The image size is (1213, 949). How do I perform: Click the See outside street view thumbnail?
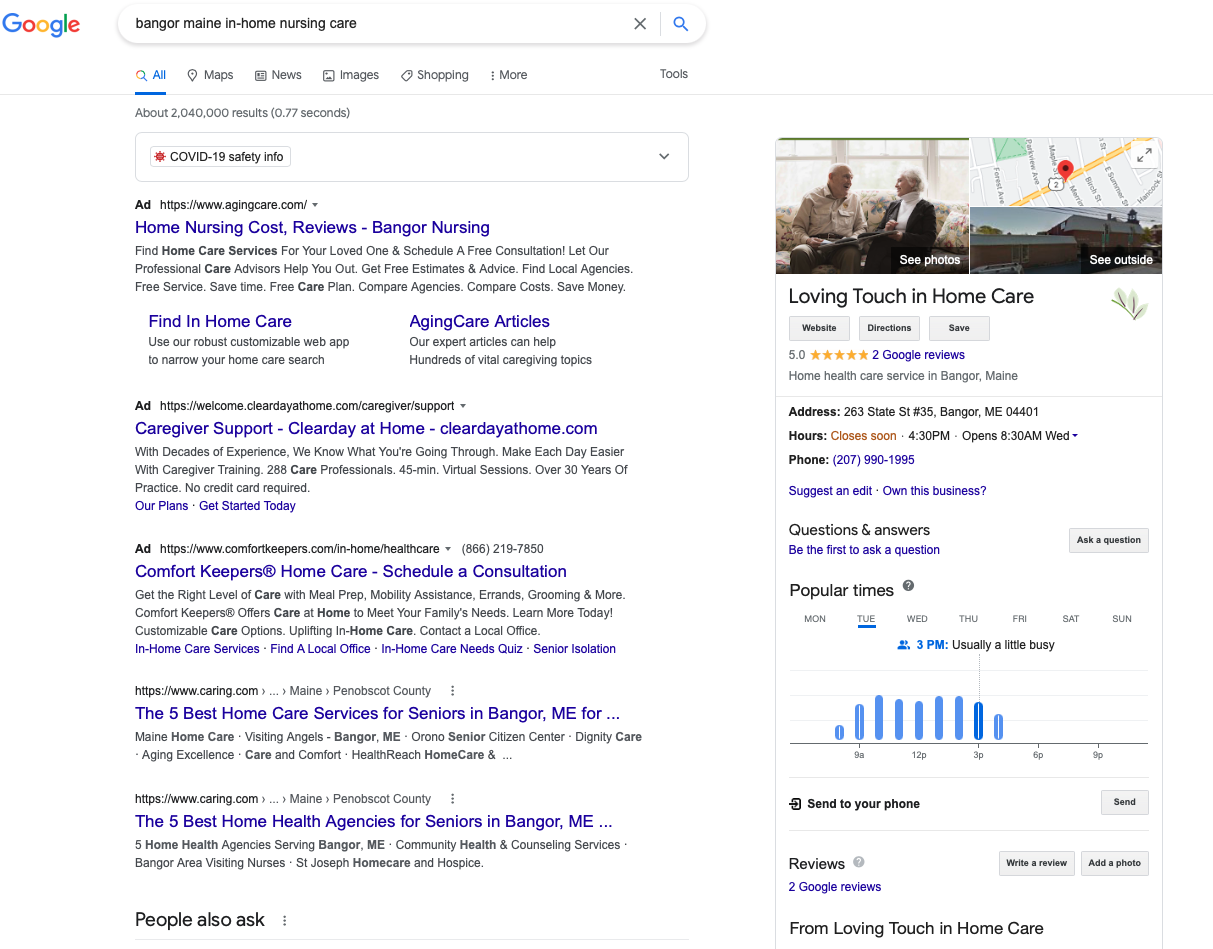(1066, 240)
